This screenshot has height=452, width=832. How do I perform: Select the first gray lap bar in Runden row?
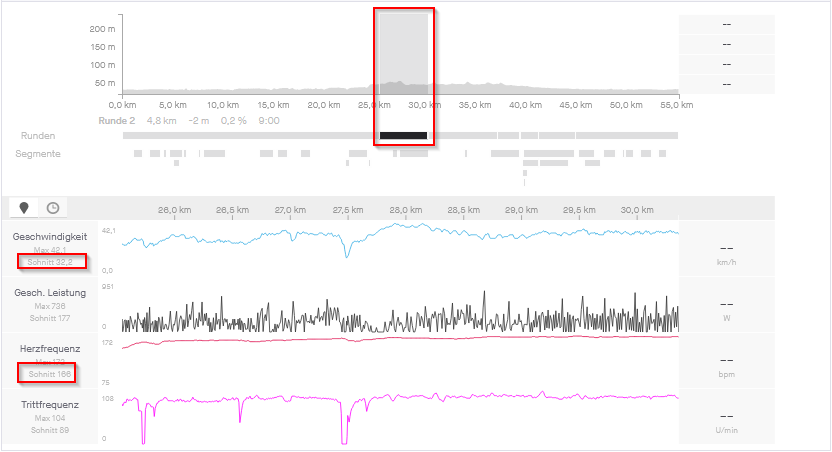(250, 135)
